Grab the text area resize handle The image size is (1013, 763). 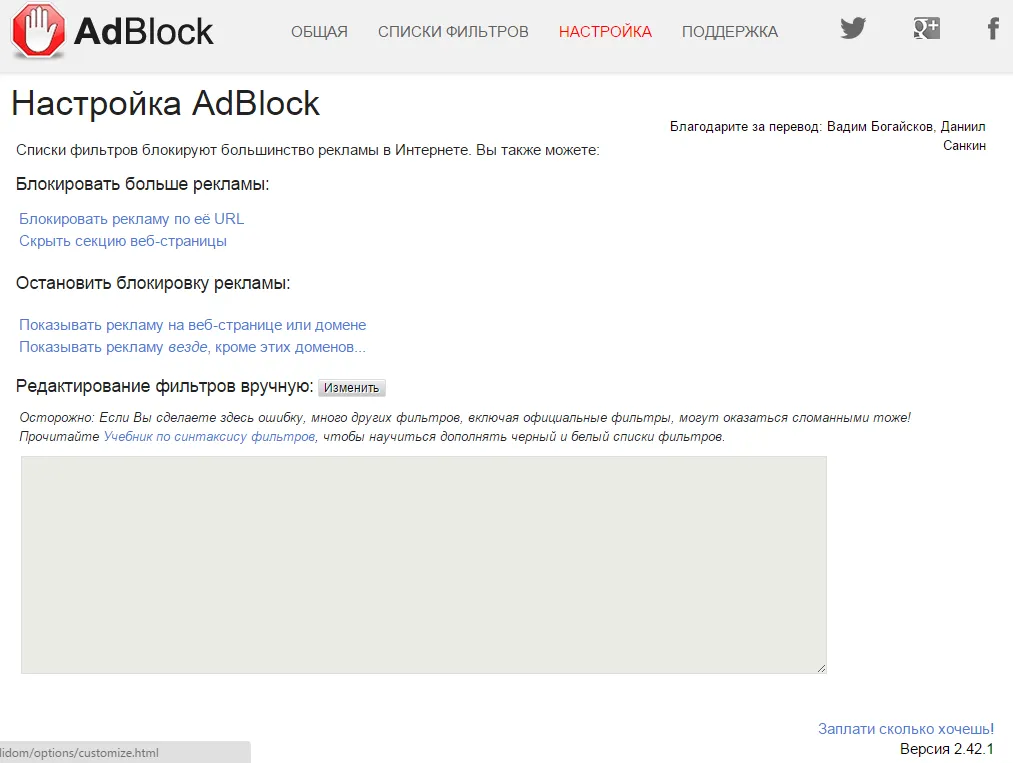pyautogui.click(x=821, y=668)
